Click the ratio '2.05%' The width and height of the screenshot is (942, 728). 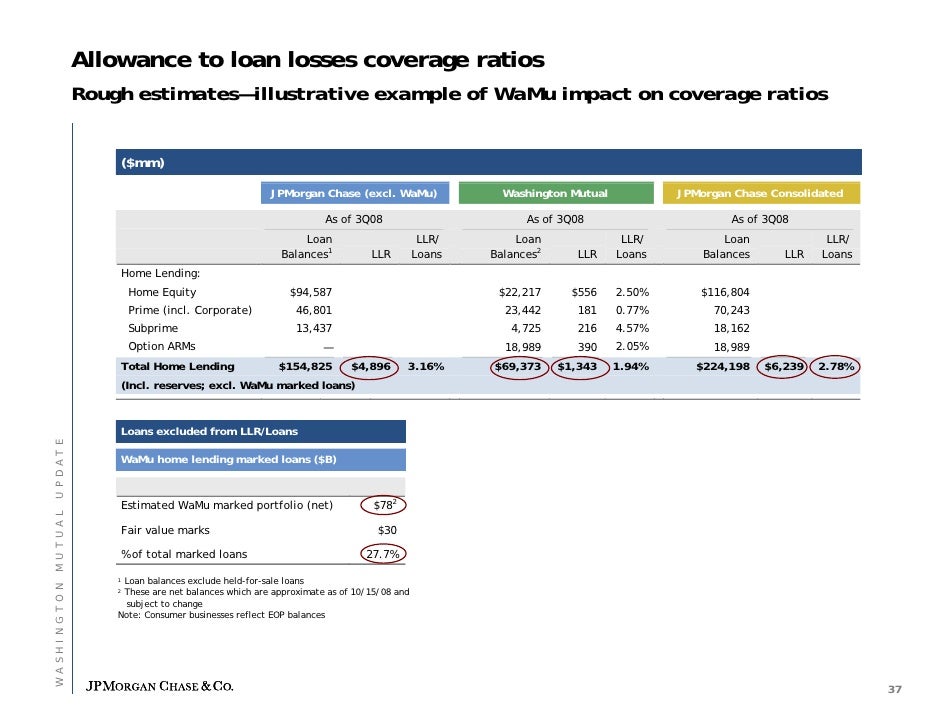point(632,346)
